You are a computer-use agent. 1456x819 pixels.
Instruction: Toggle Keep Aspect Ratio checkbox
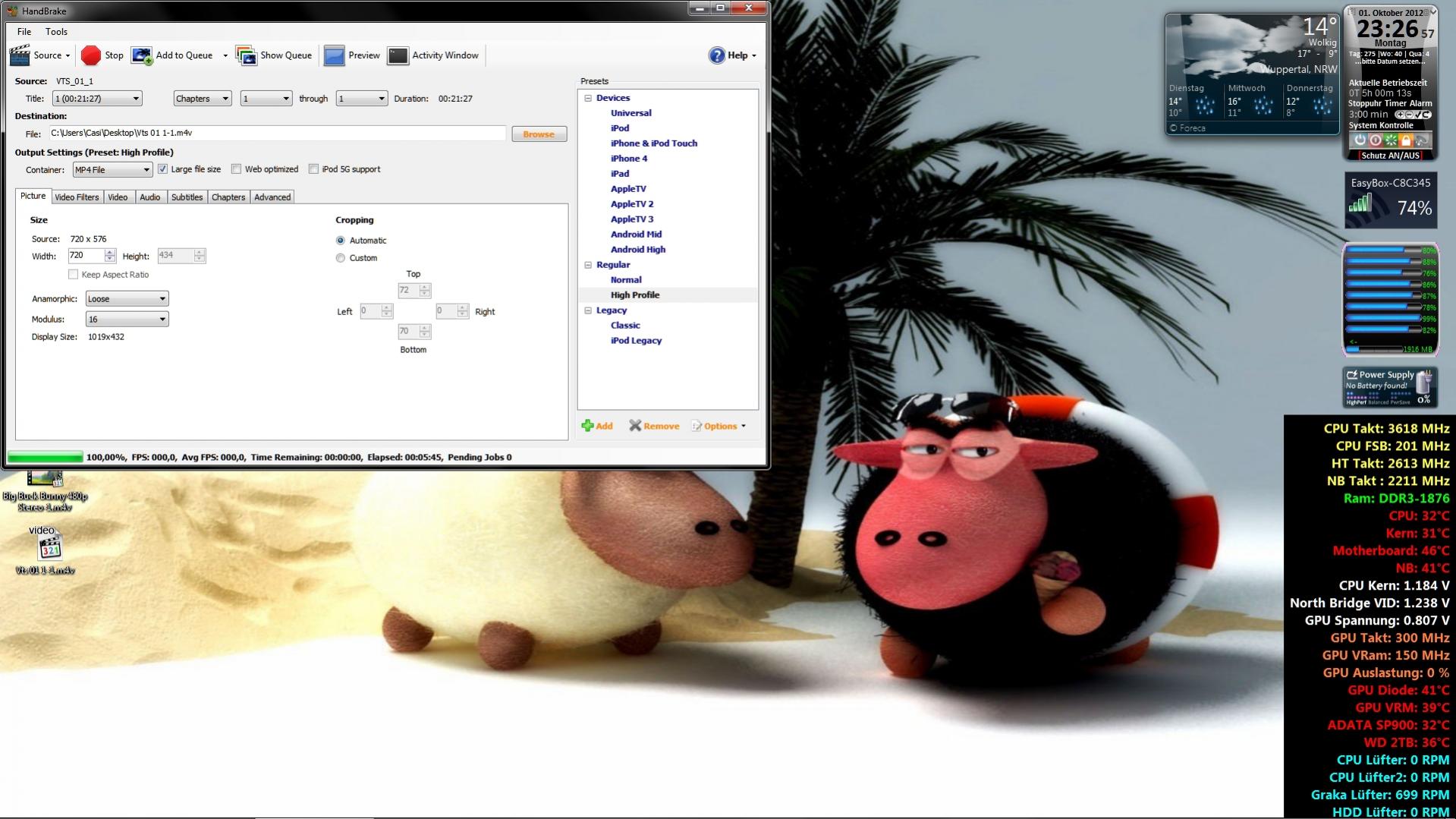pyautogui.click(x=73, y=275)
